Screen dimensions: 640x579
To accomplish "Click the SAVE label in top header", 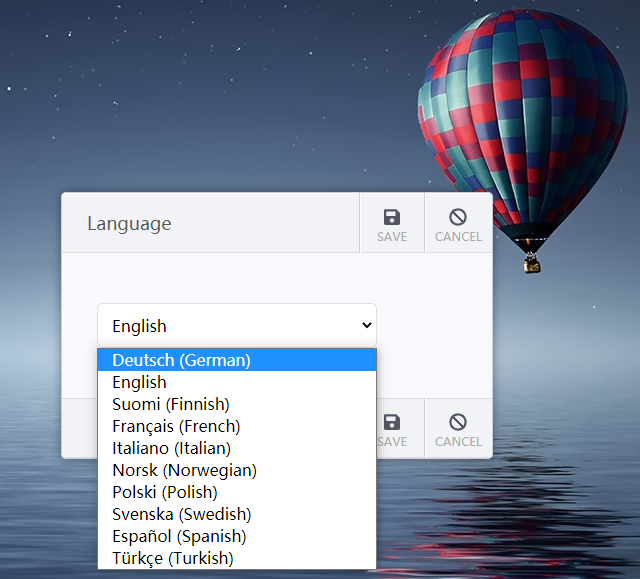I will coord(392,237).
